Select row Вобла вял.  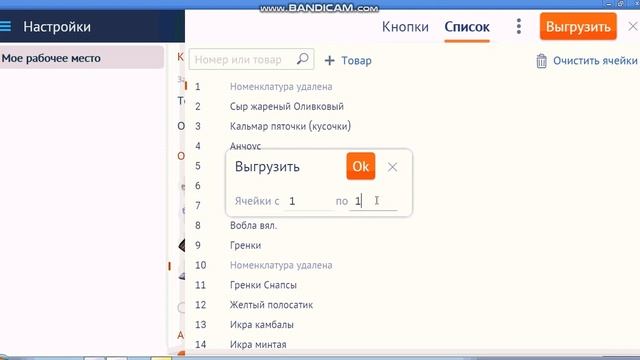pos(253,225)
